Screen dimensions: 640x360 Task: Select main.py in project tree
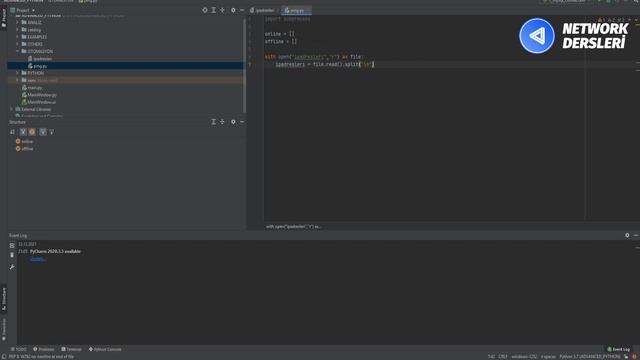coord(32,87)
